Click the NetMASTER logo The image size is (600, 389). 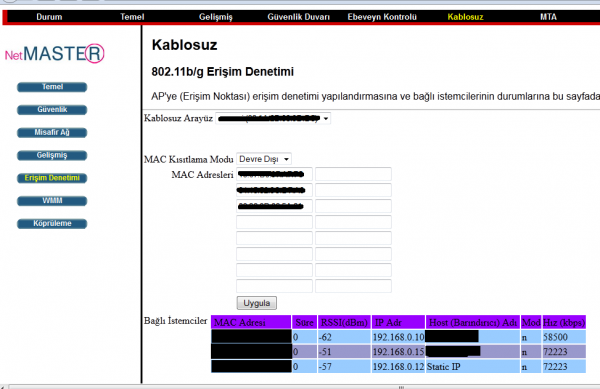point(54,54)
